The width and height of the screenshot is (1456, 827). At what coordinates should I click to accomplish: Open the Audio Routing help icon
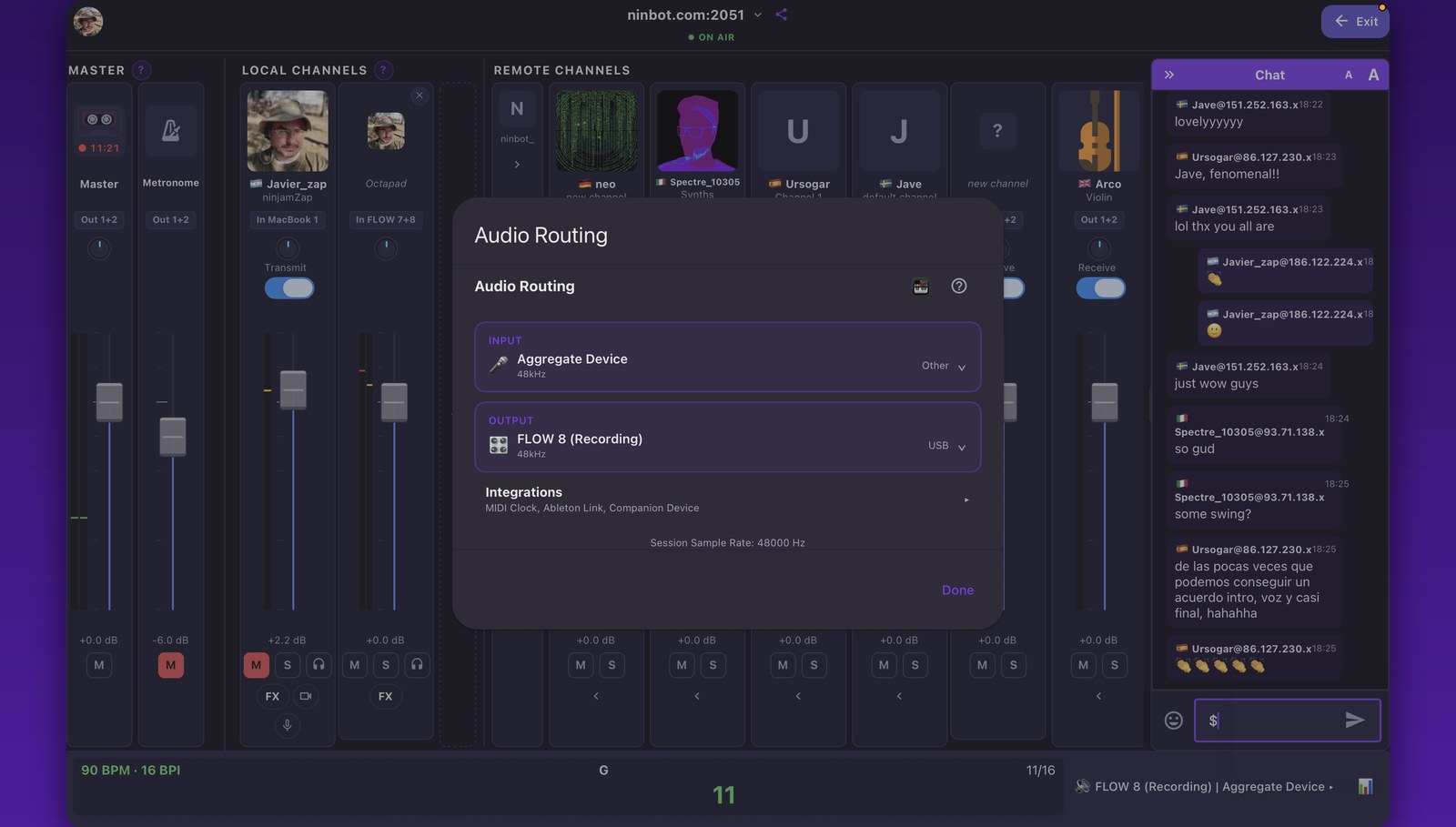959,287
